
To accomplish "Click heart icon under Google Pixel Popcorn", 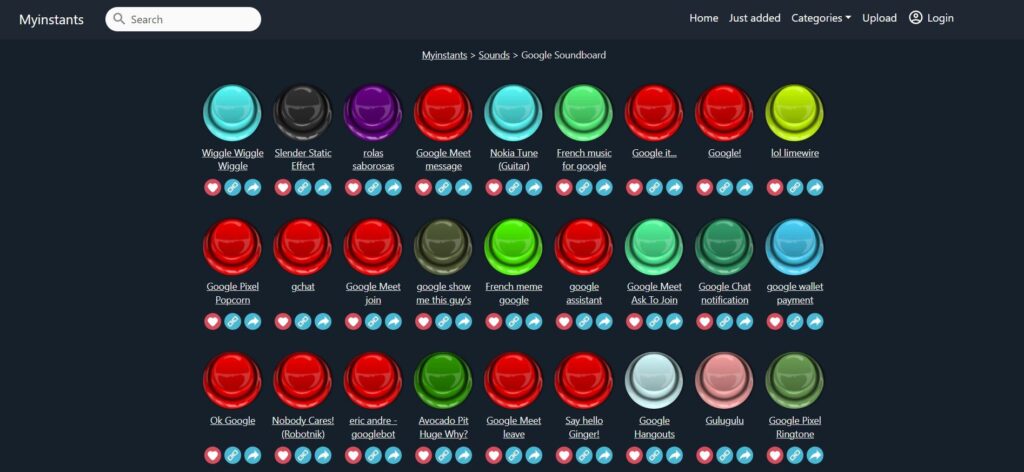I will [212, 321].
